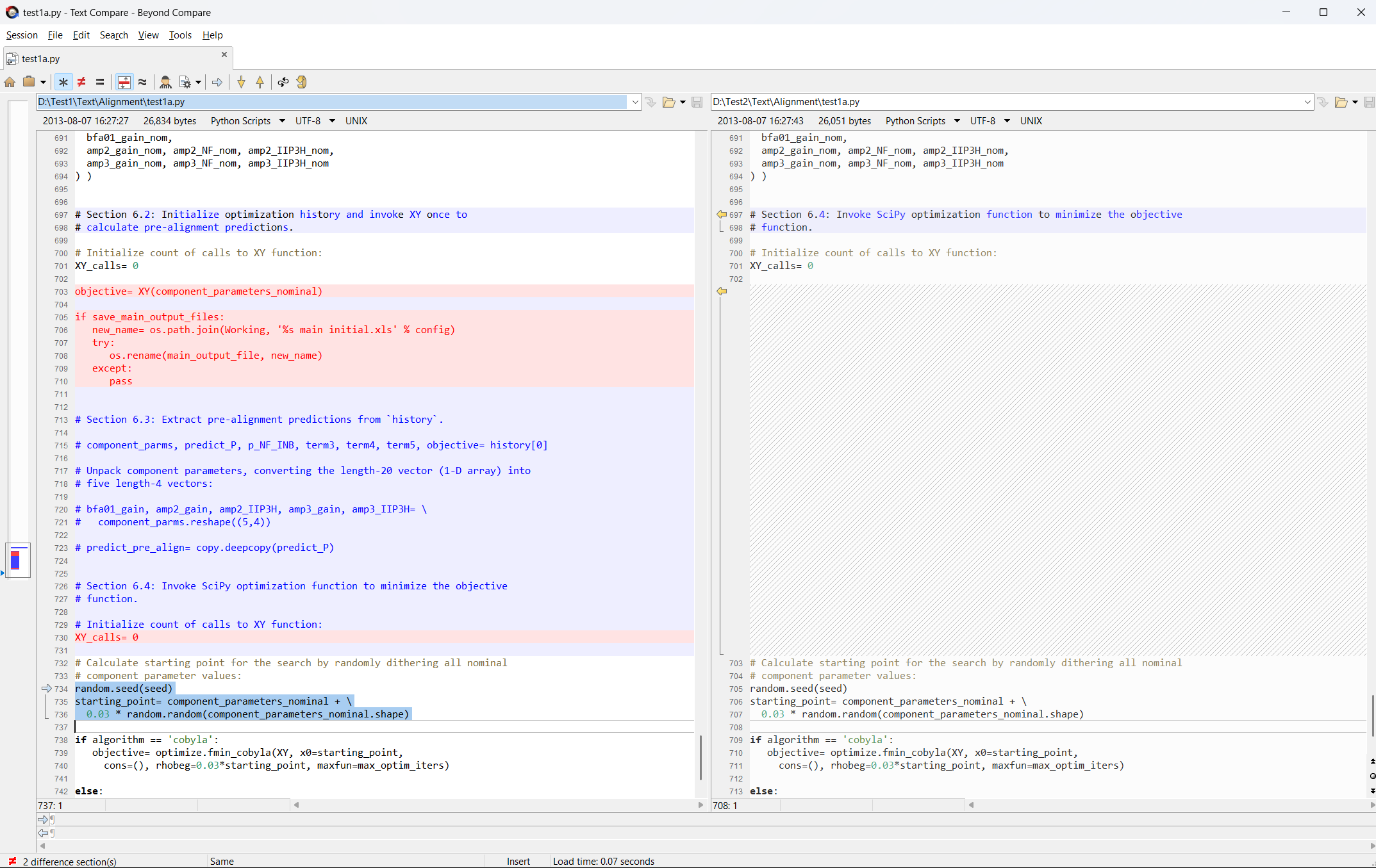Image resolution: width=1376 pixels, height=868 pixels.
Task: Expand the File Format dropdown arrow
Action: (x=199, y=83)
